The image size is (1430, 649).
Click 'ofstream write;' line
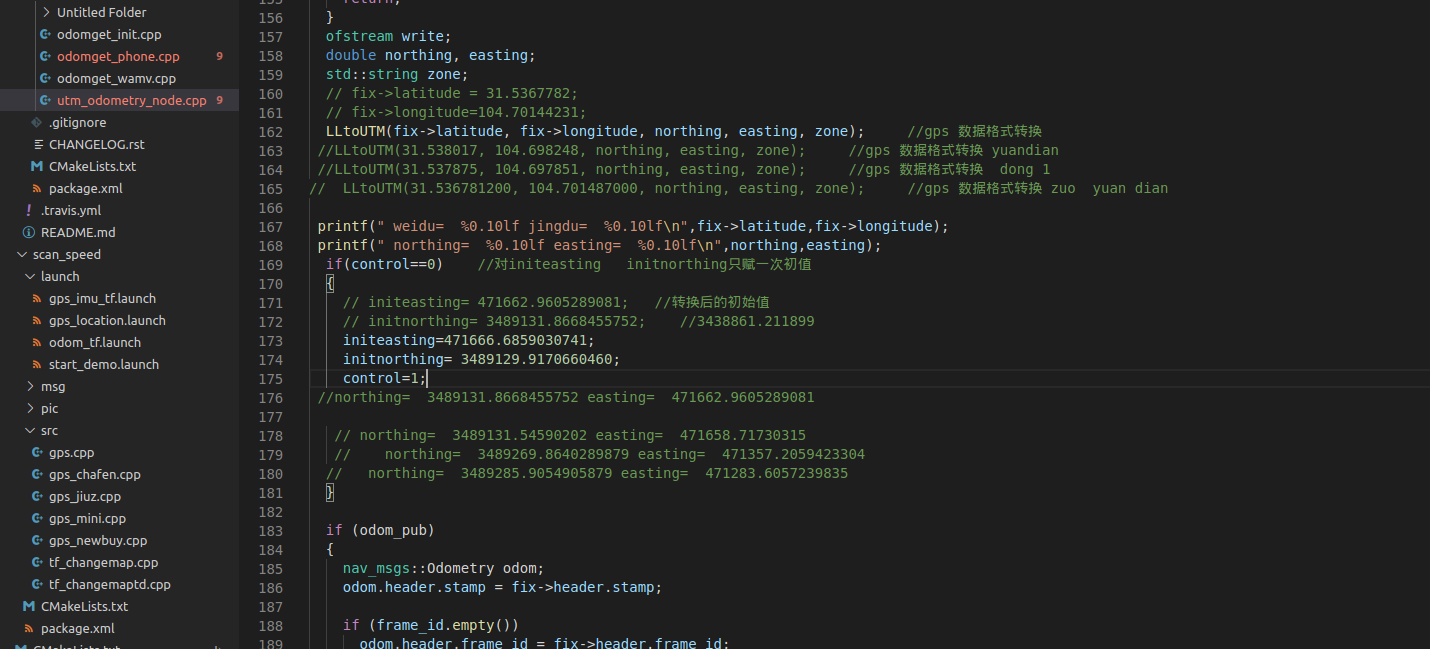click(x=388, y=36)
